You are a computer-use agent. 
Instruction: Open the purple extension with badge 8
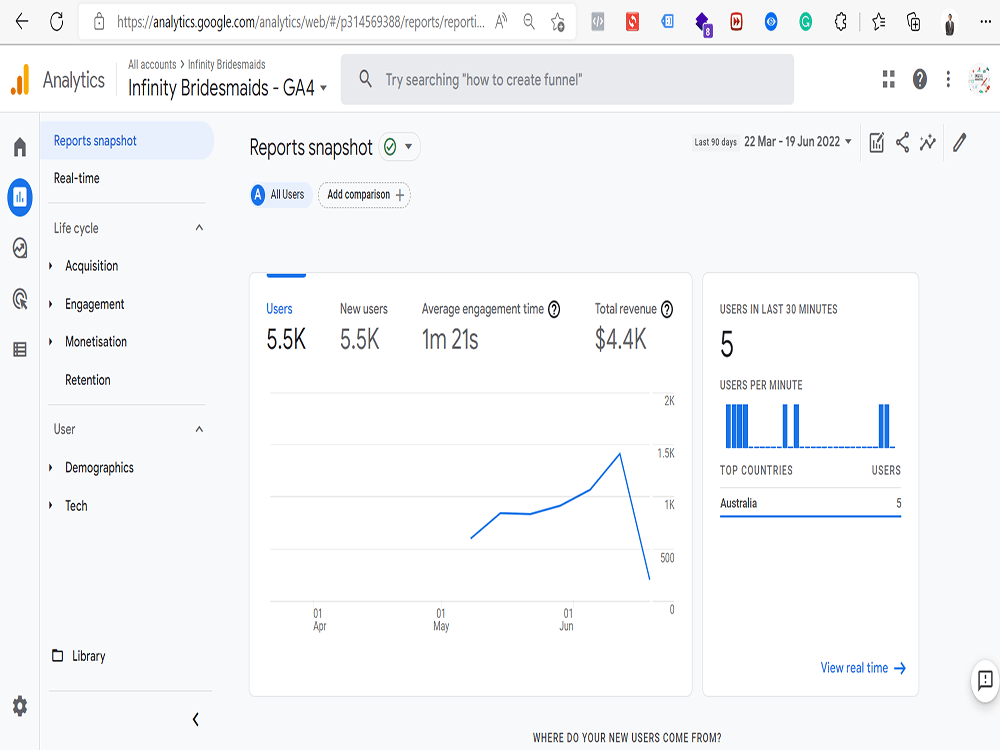(703, 23)
